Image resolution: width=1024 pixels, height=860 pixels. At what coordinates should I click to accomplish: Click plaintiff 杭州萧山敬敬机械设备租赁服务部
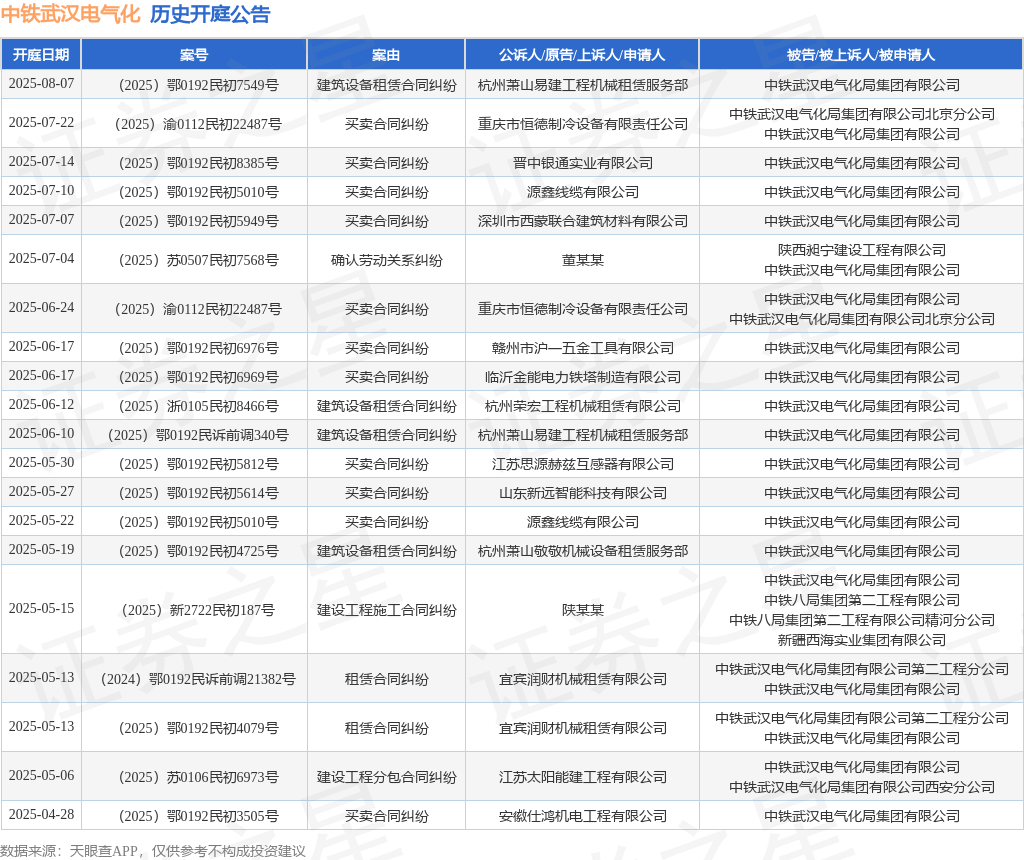[x=583, y=551]
